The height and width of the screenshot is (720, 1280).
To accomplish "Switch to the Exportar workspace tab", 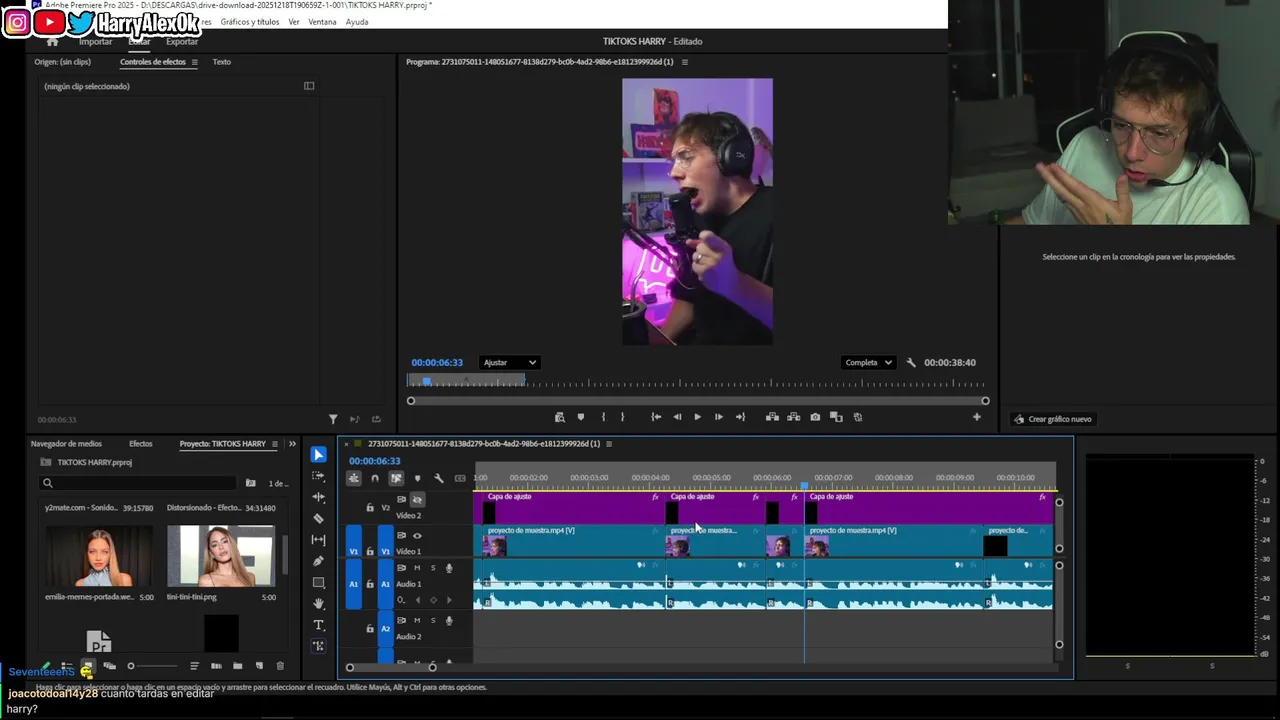I will (182, 42).
